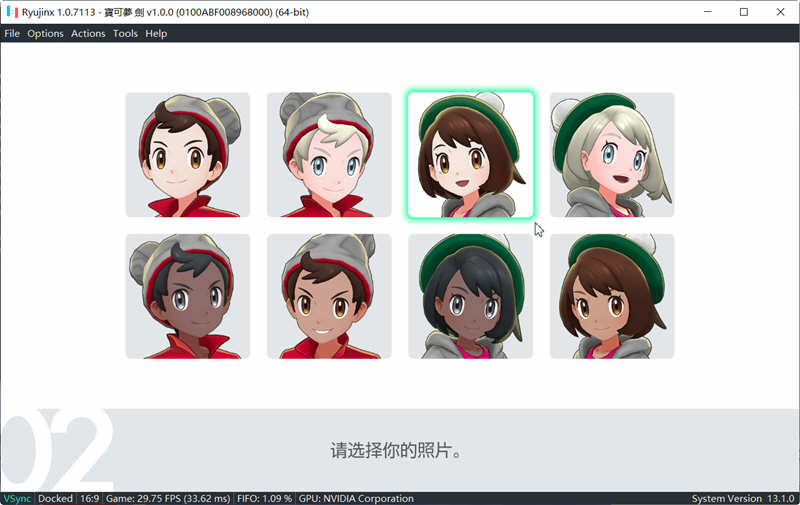Image resolution: width=800 pixels, height=505 pixels.
Task: Minimize the Ryujinx window
Action: click(708, 12)
